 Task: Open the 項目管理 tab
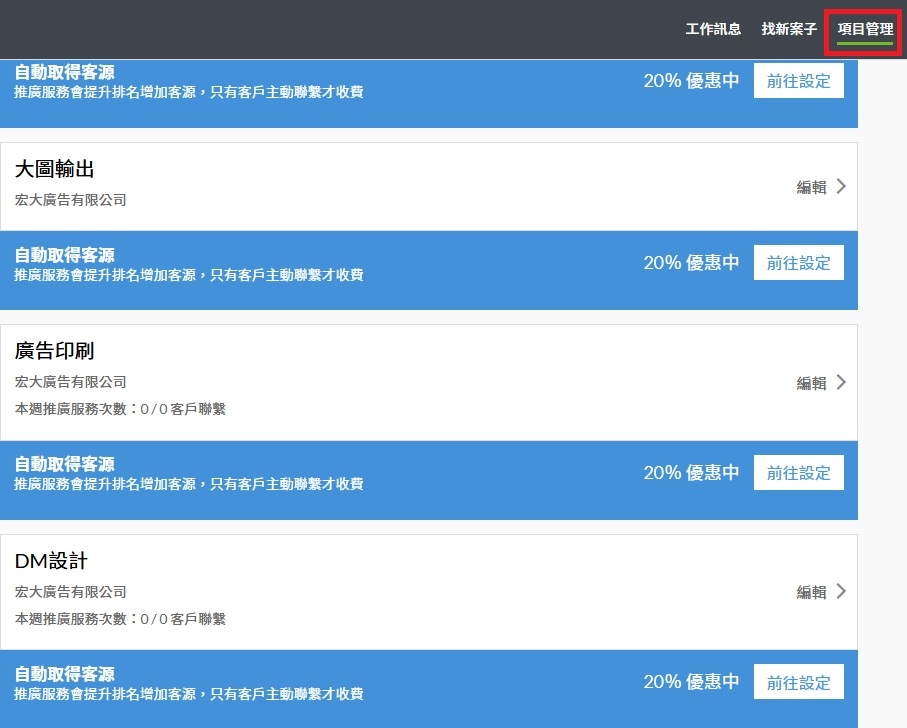[x=865, y=29]
